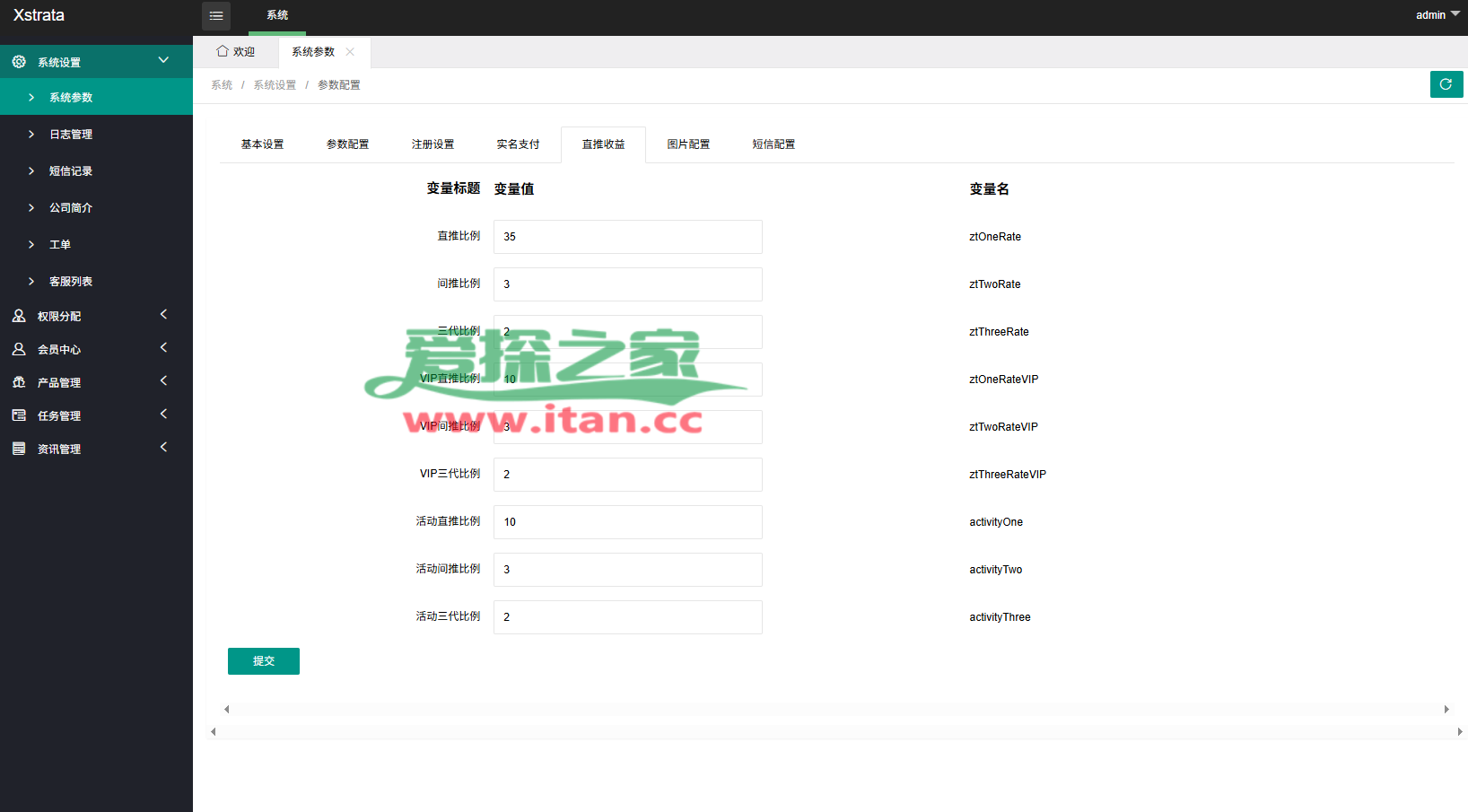Open 日志管理 in the sidebar
The width and height of the screenshot is (1468, 812).
[x=71, y=135]
